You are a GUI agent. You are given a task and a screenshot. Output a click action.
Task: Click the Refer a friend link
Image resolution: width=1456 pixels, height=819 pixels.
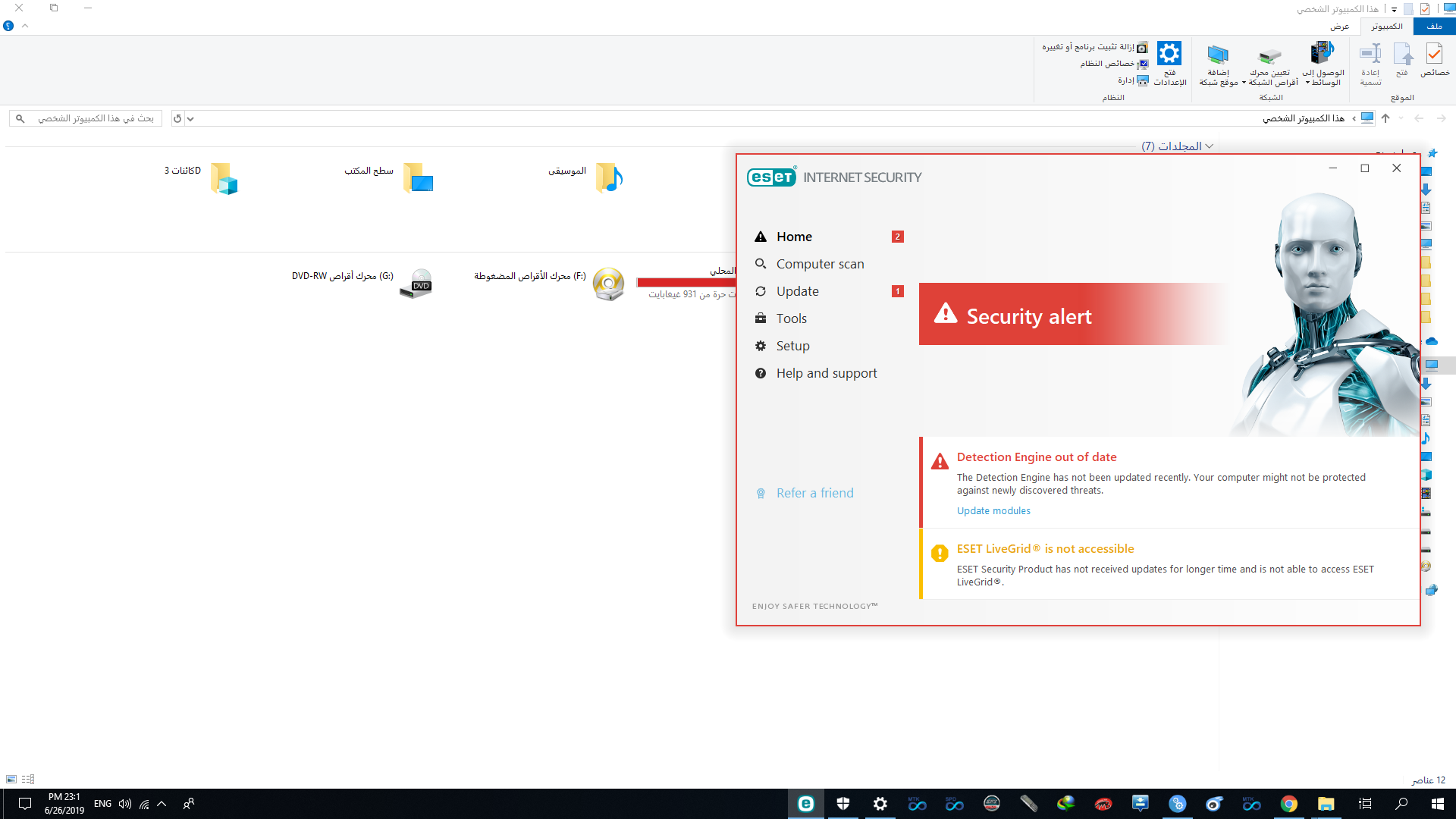814,493
